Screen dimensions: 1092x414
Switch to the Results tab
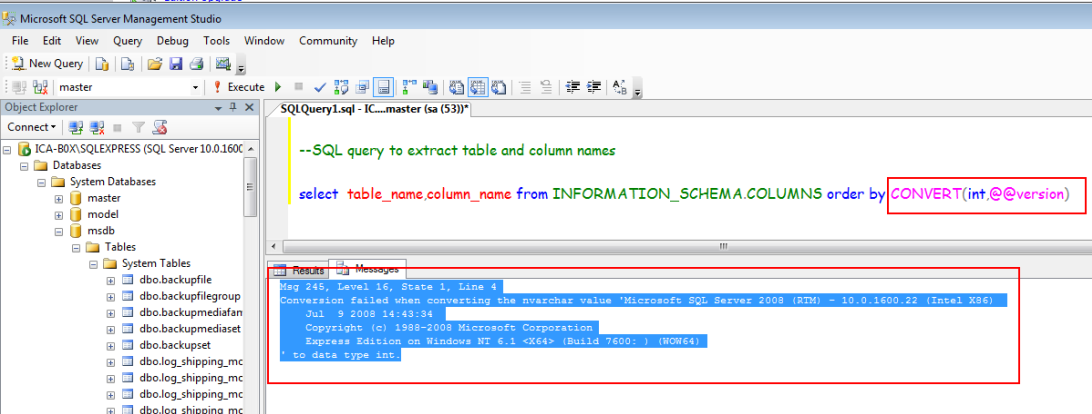pos(299,270)
